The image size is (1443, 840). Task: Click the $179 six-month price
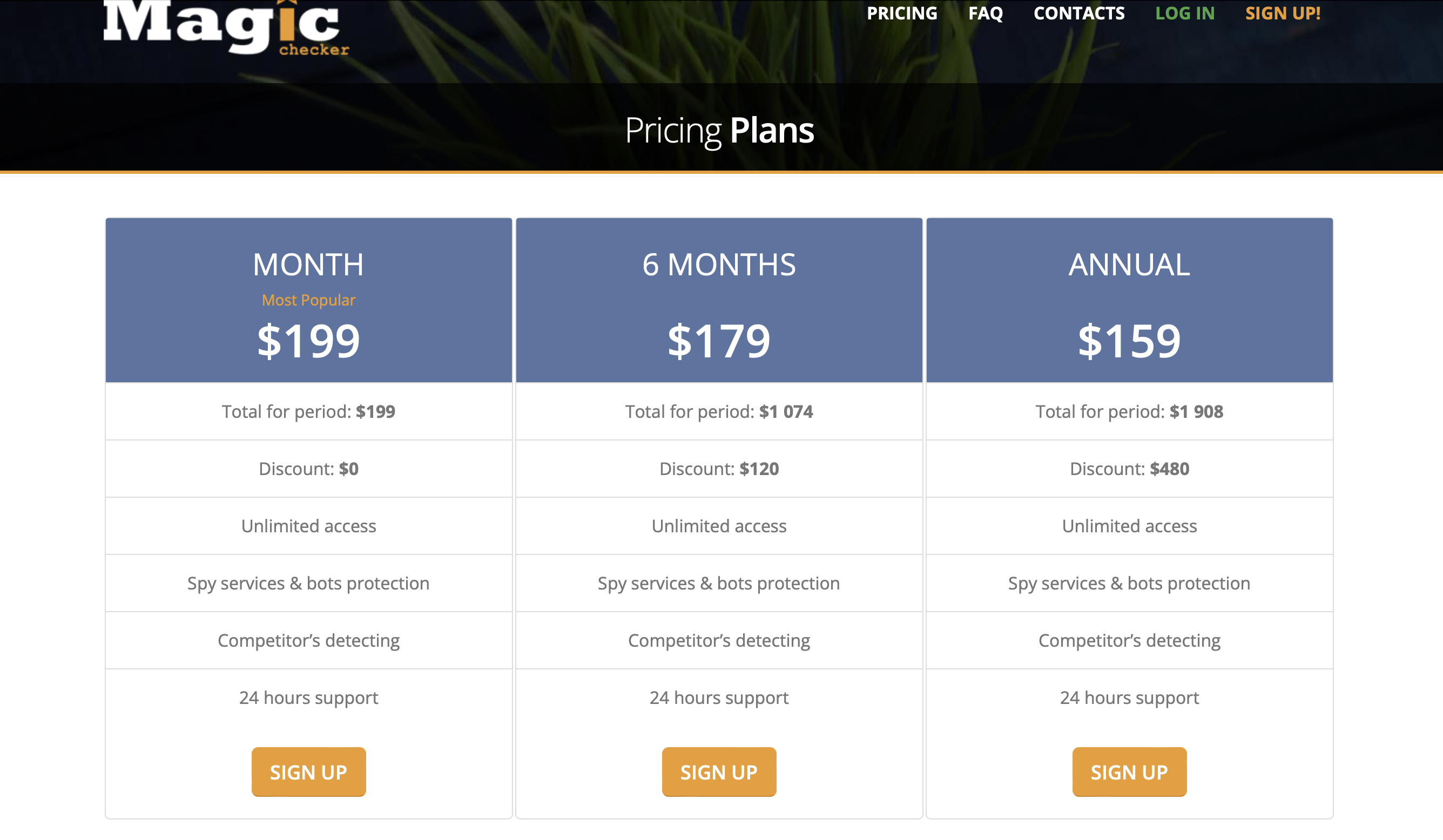719,341
